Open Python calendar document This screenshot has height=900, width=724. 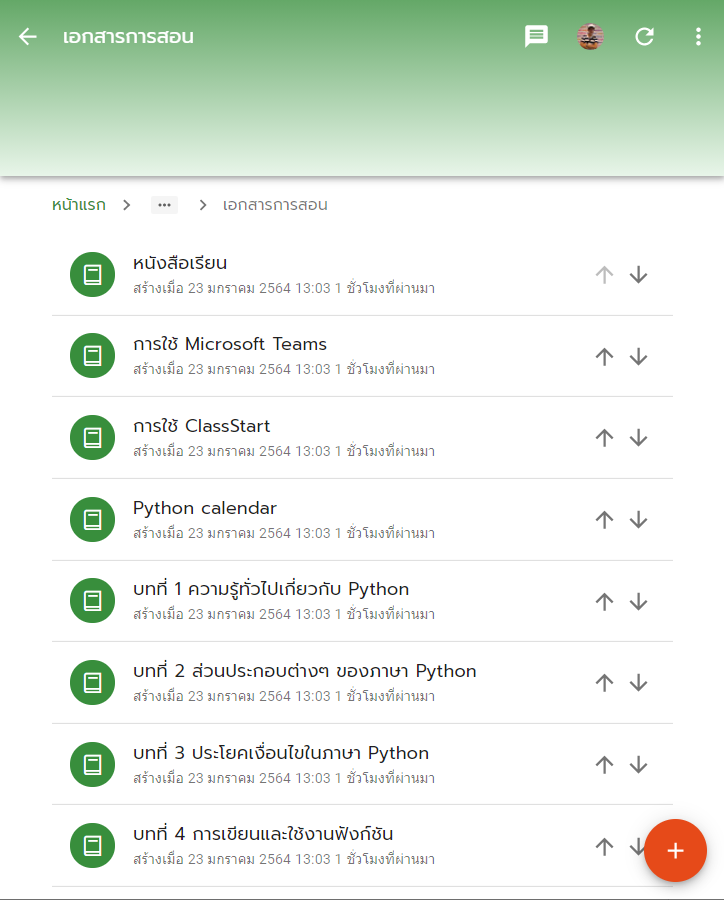click(205, 508)
